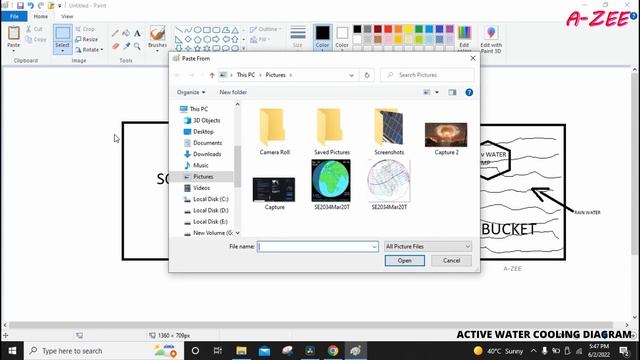Select the Saved Pictures folder
Viewport: 640px width, 360px height.
click(x=331, y=131)
